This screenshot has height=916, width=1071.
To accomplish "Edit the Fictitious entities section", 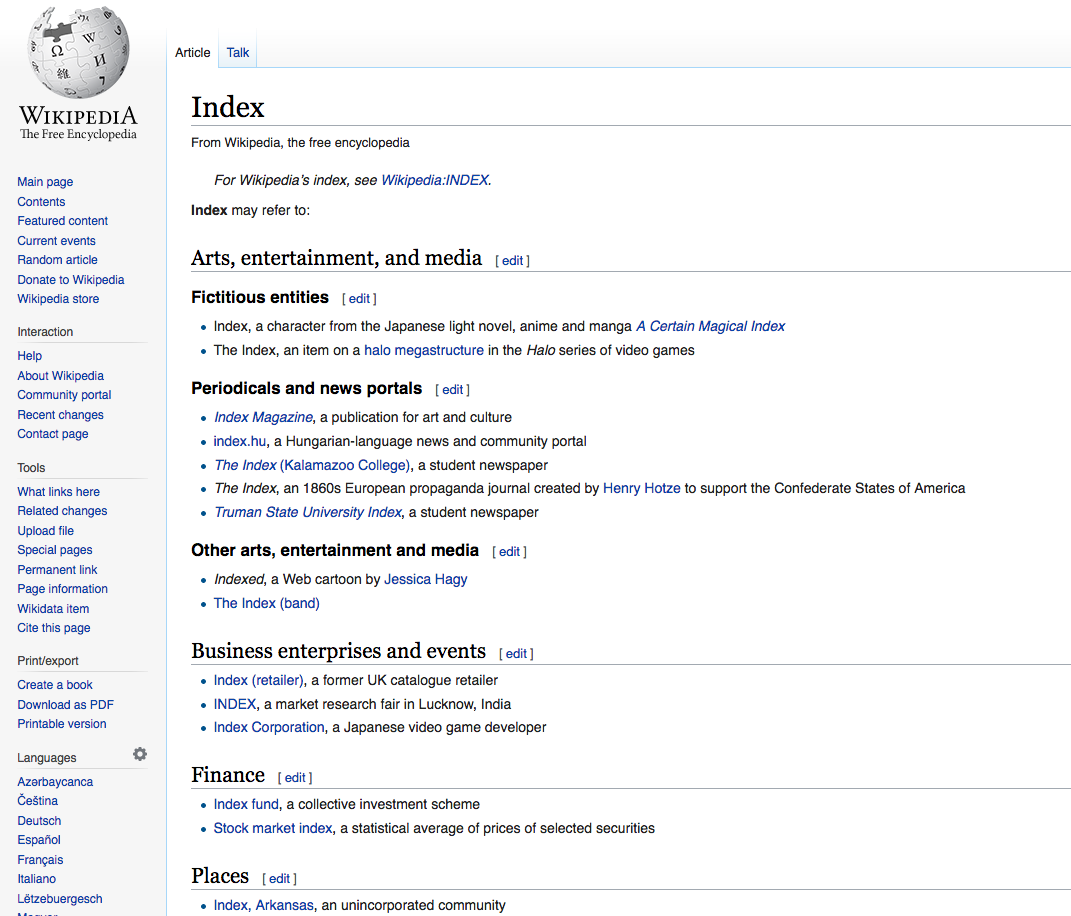I will pos(359,299).
